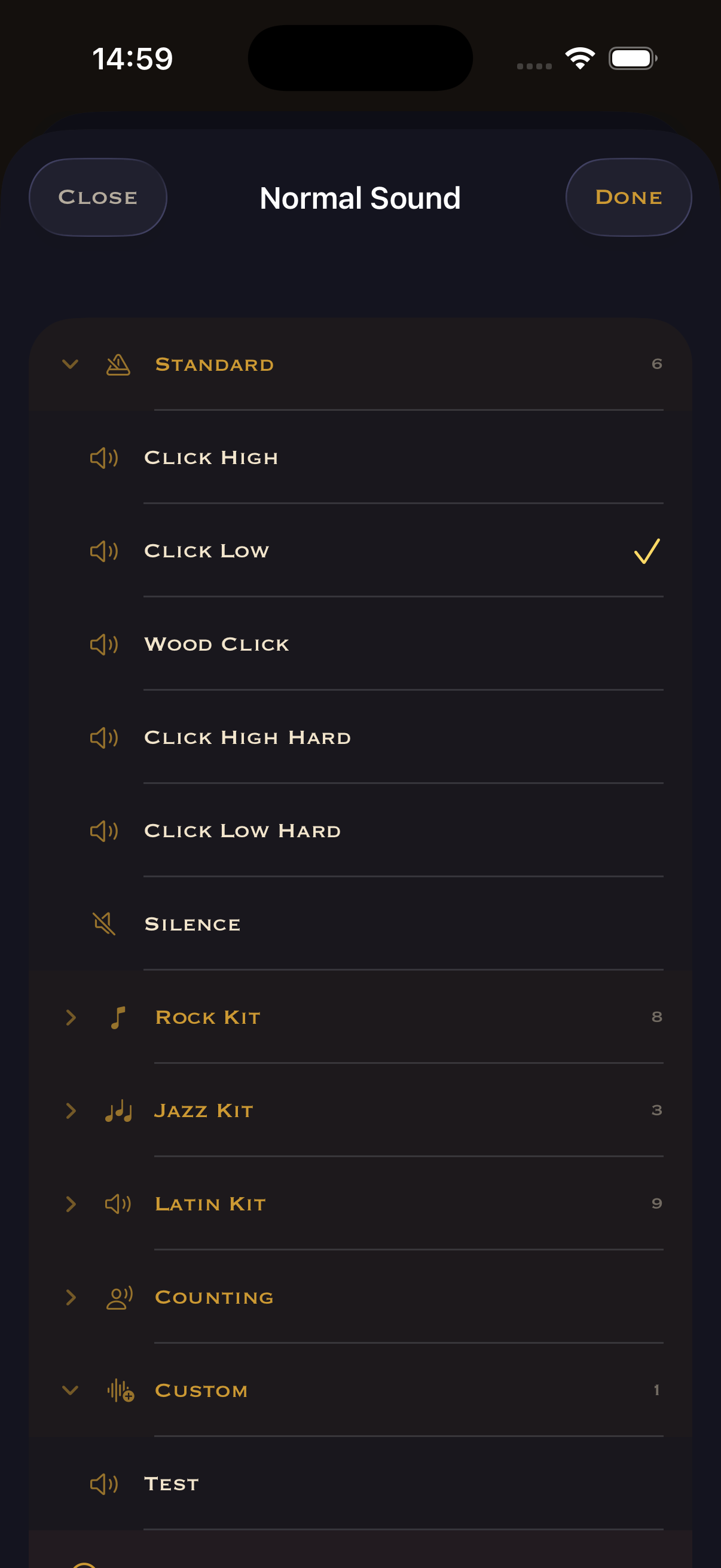Click the waveform plus icon for Custom
The image size is (721, 1568).
(120, 1391)
